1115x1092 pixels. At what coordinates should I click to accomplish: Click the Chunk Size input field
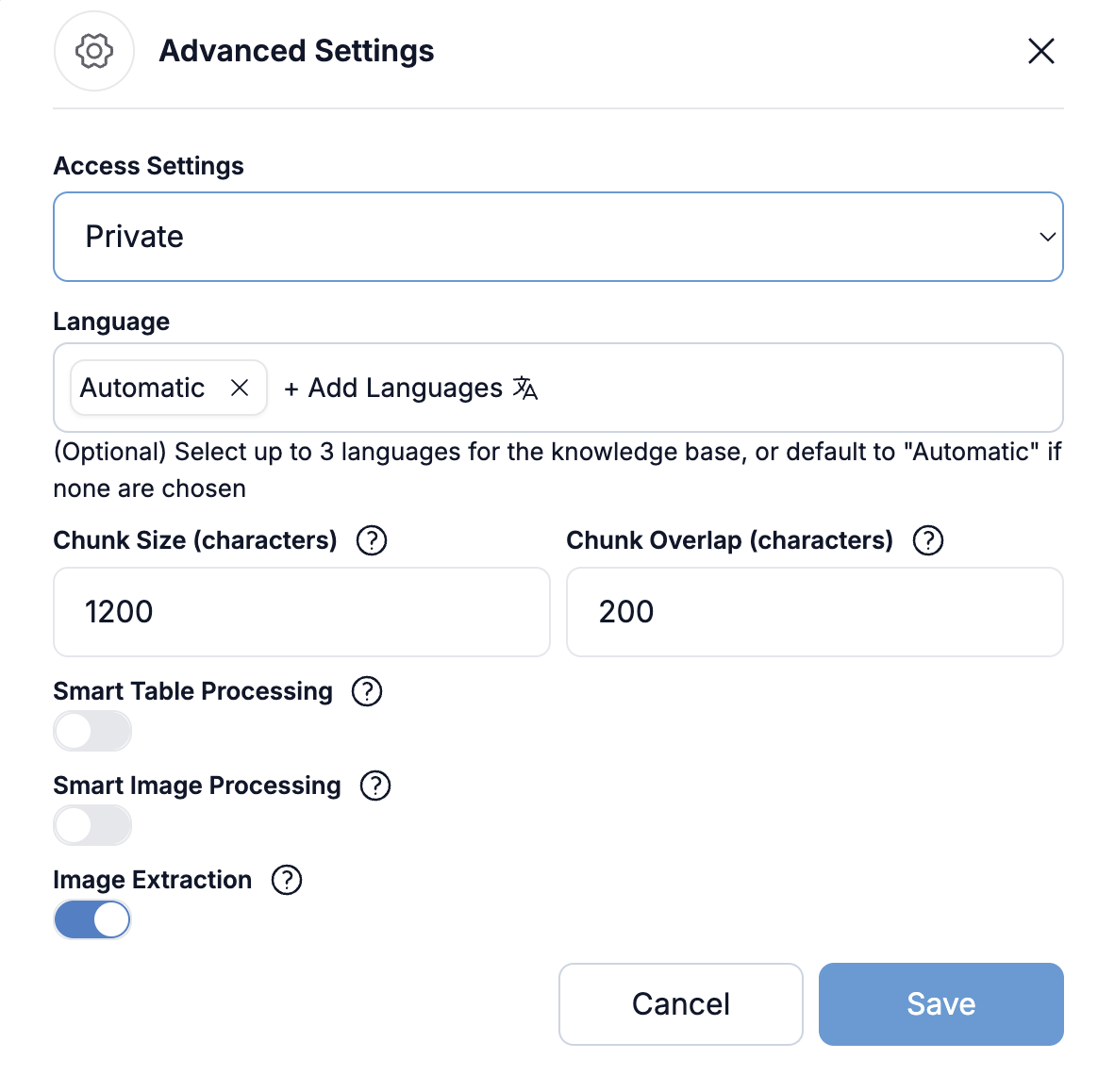pyautogui.click(x=302, y=612)
